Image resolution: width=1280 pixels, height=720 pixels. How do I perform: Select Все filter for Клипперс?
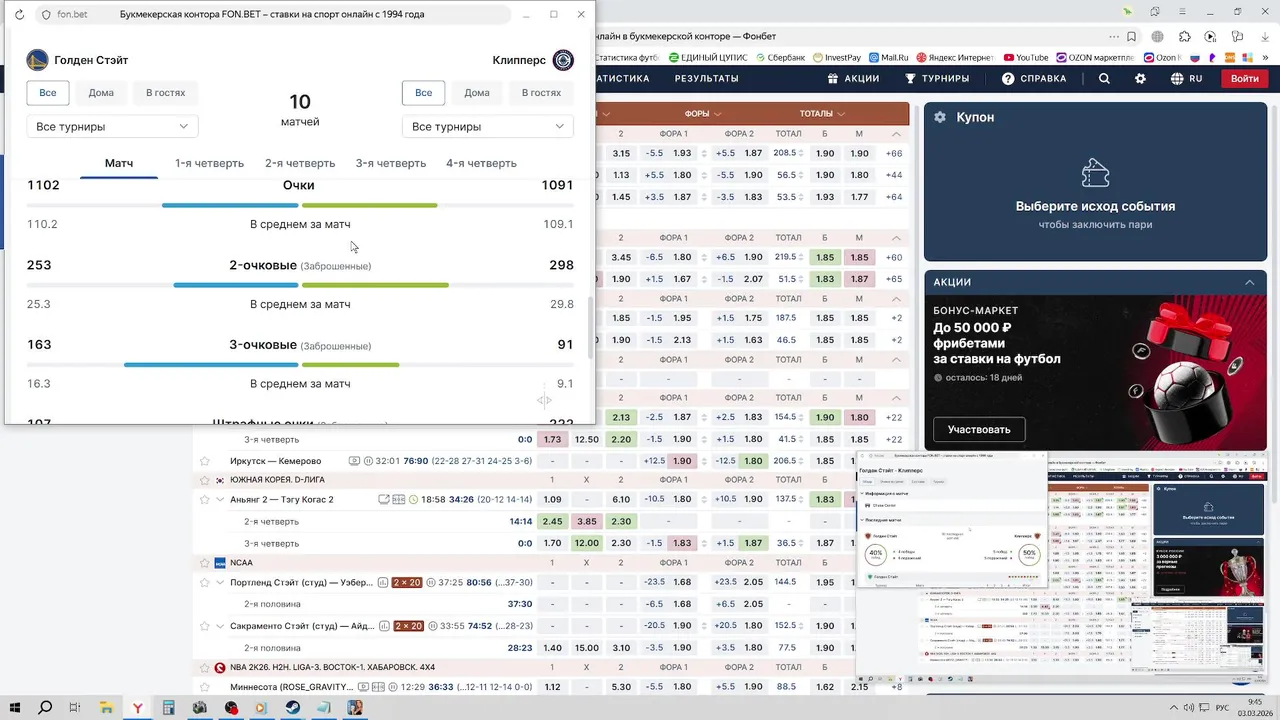click(424, 93)
